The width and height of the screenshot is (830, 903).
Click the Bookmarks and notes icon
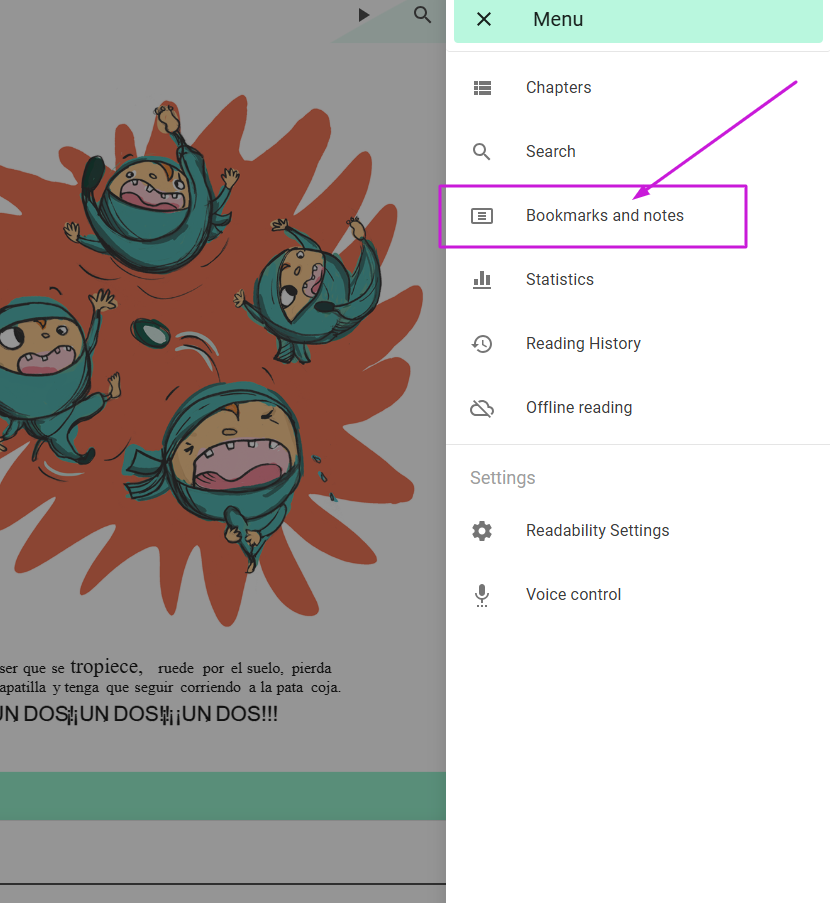pyautogui.click(x=482, y=216)
